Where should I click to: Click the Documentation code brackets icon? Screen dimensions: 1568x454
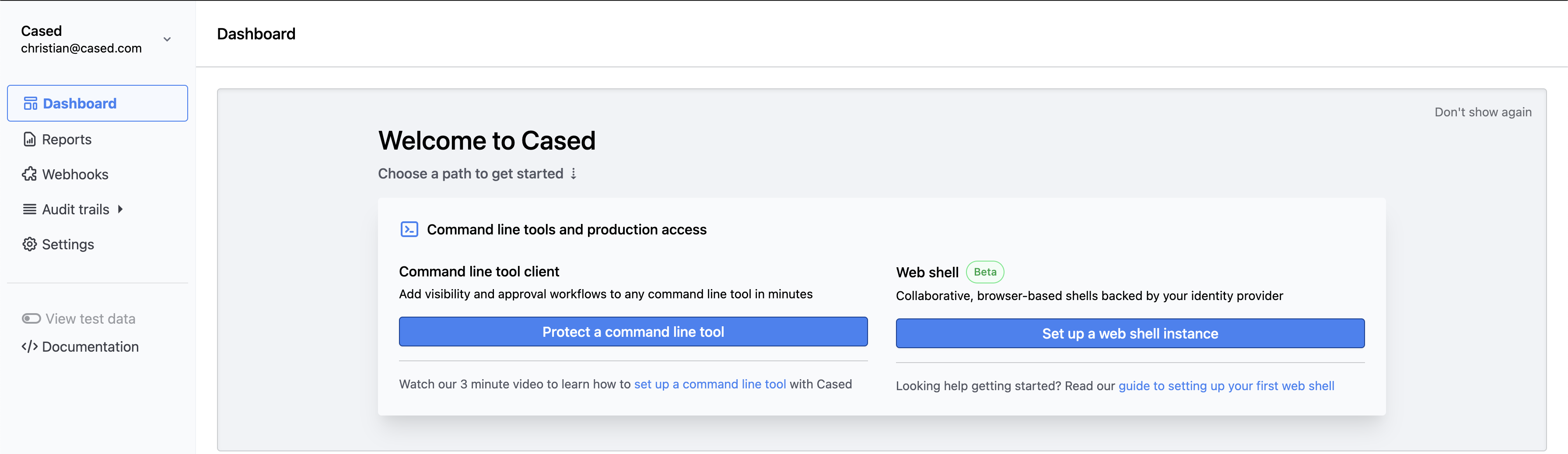point(29,347)
